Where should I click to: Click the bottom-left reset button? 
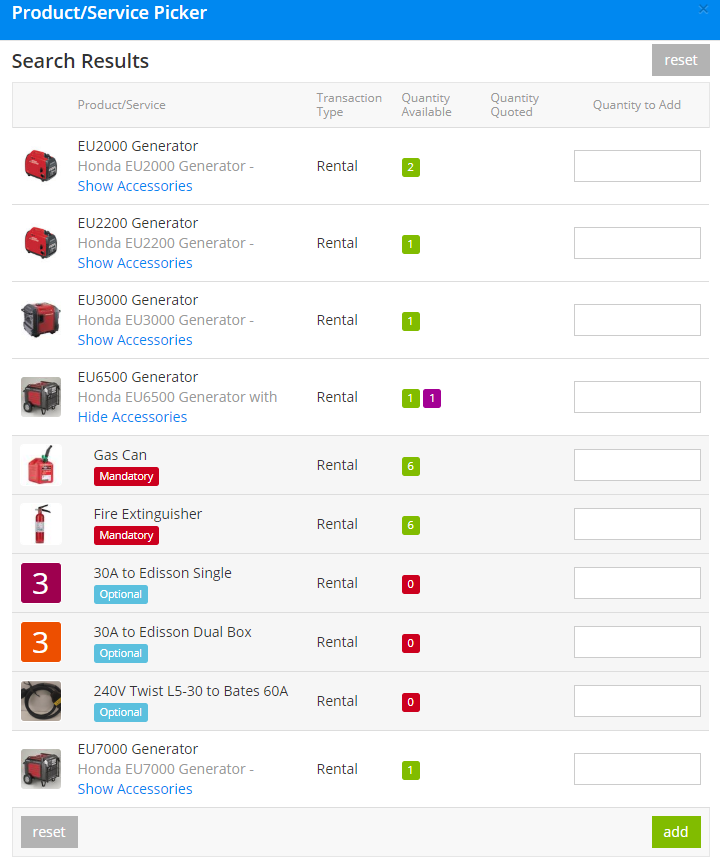tap(49, 832)
